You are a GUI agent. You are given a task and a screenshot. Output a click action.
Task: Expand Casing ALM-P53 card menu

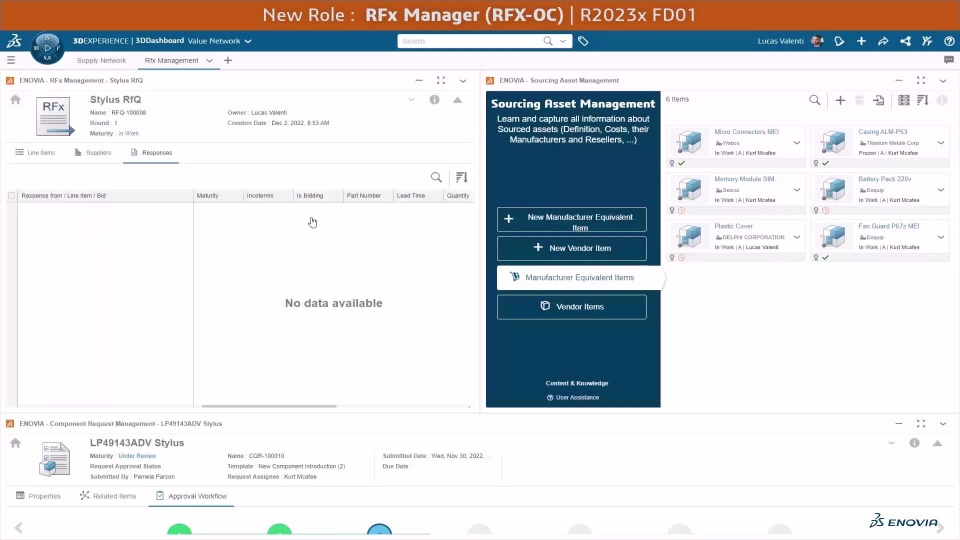(940, 143)
